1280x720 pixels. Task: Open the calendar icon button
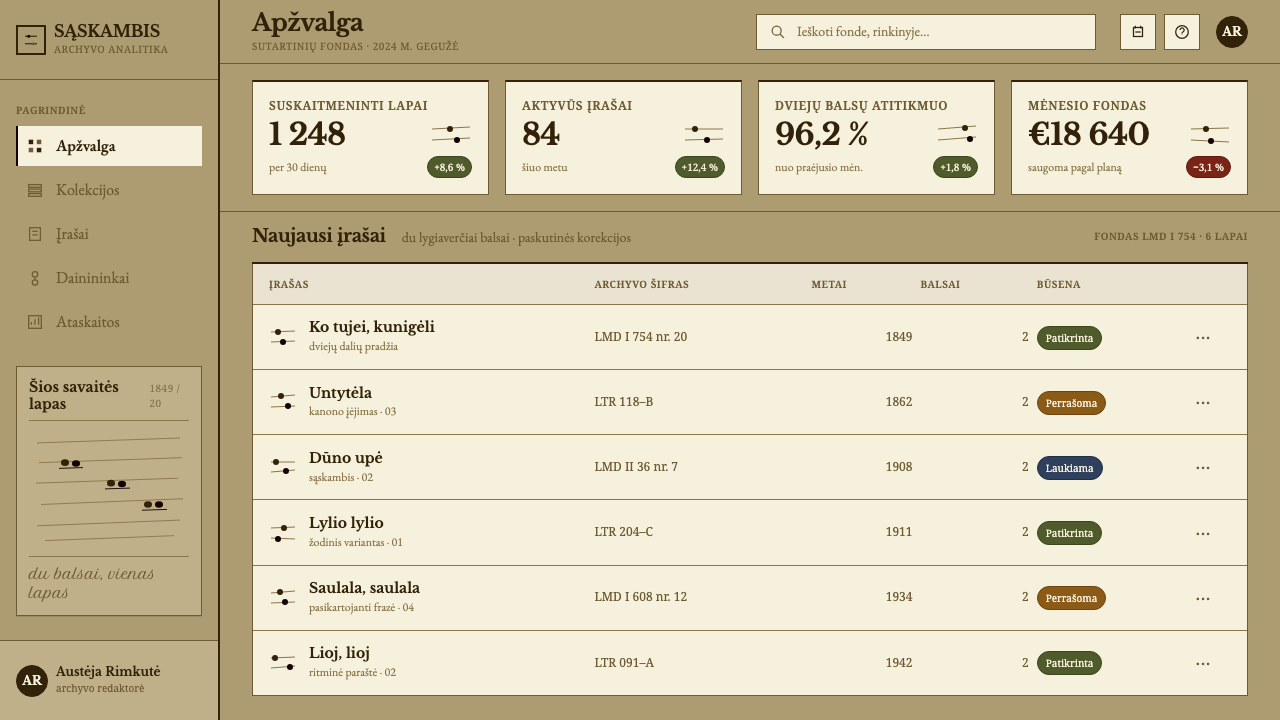click(x=1138, y=32)
